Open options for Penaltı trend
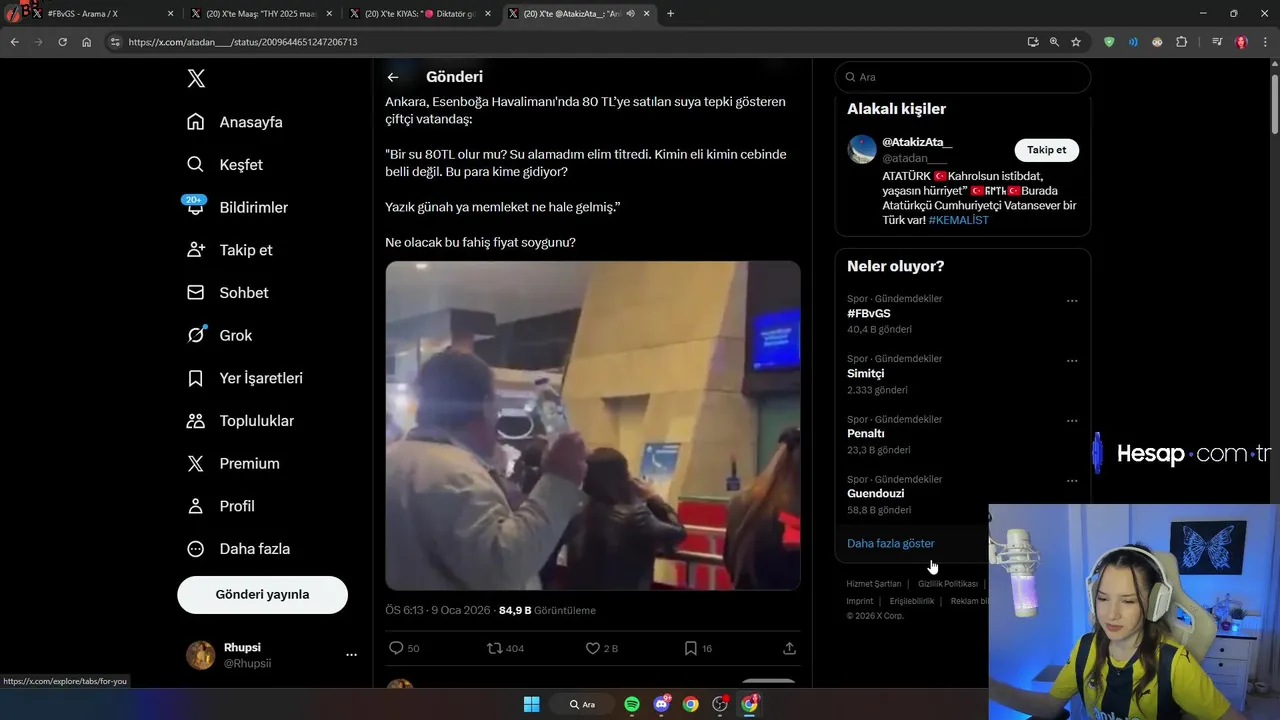 [x=1072, y=421]
